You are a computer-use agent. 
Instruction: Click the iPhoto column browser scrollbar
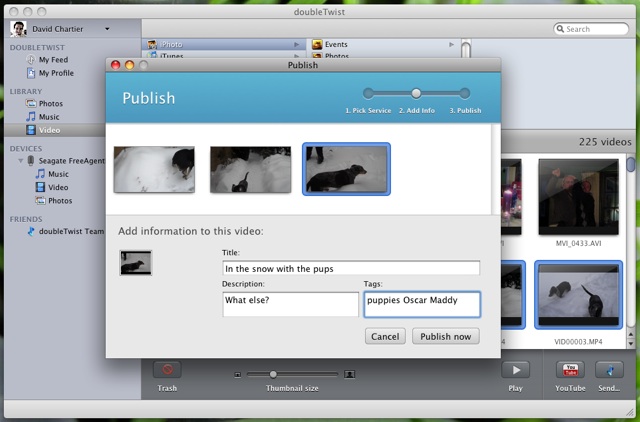click(x=466, y=49)
